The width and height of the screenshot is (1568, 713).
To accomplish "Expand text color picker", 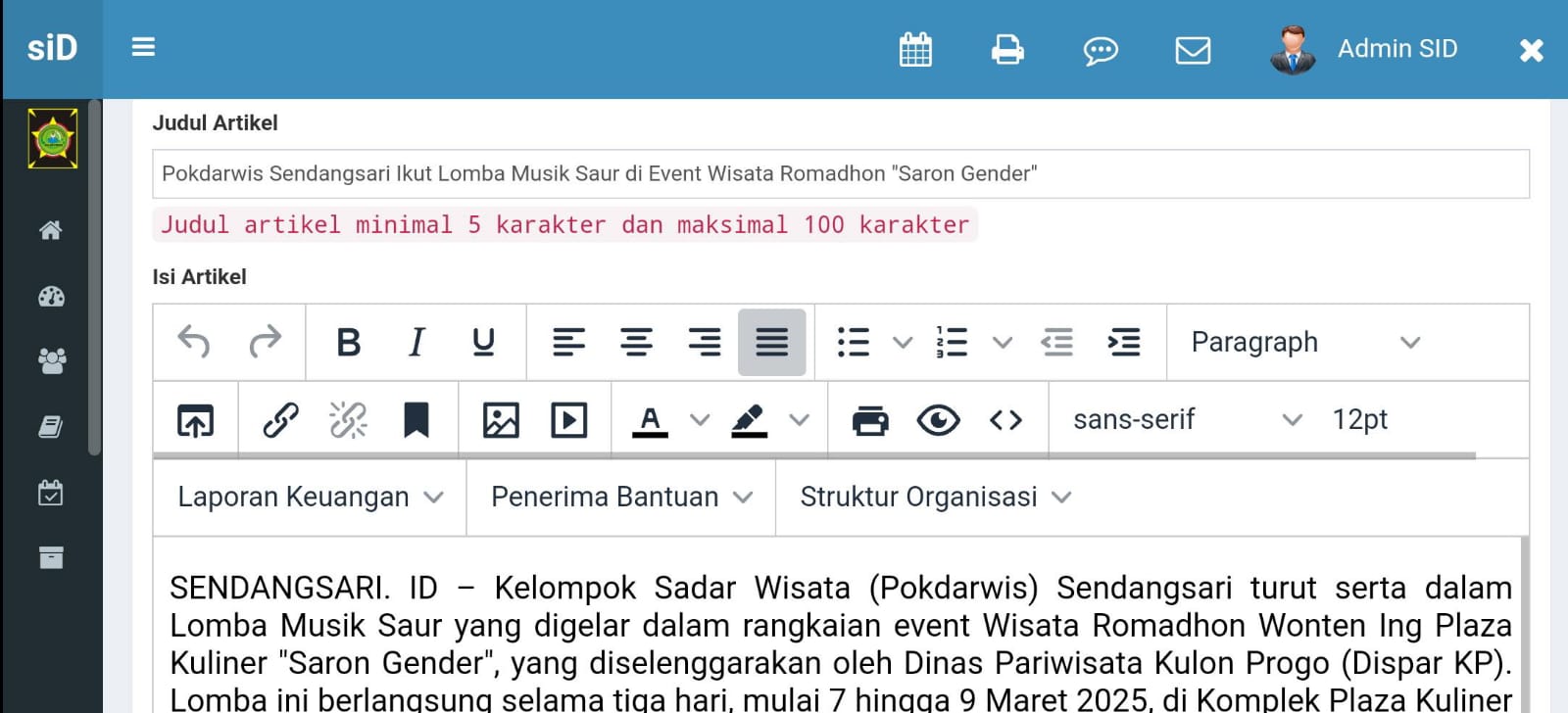I will coord(700,420).
